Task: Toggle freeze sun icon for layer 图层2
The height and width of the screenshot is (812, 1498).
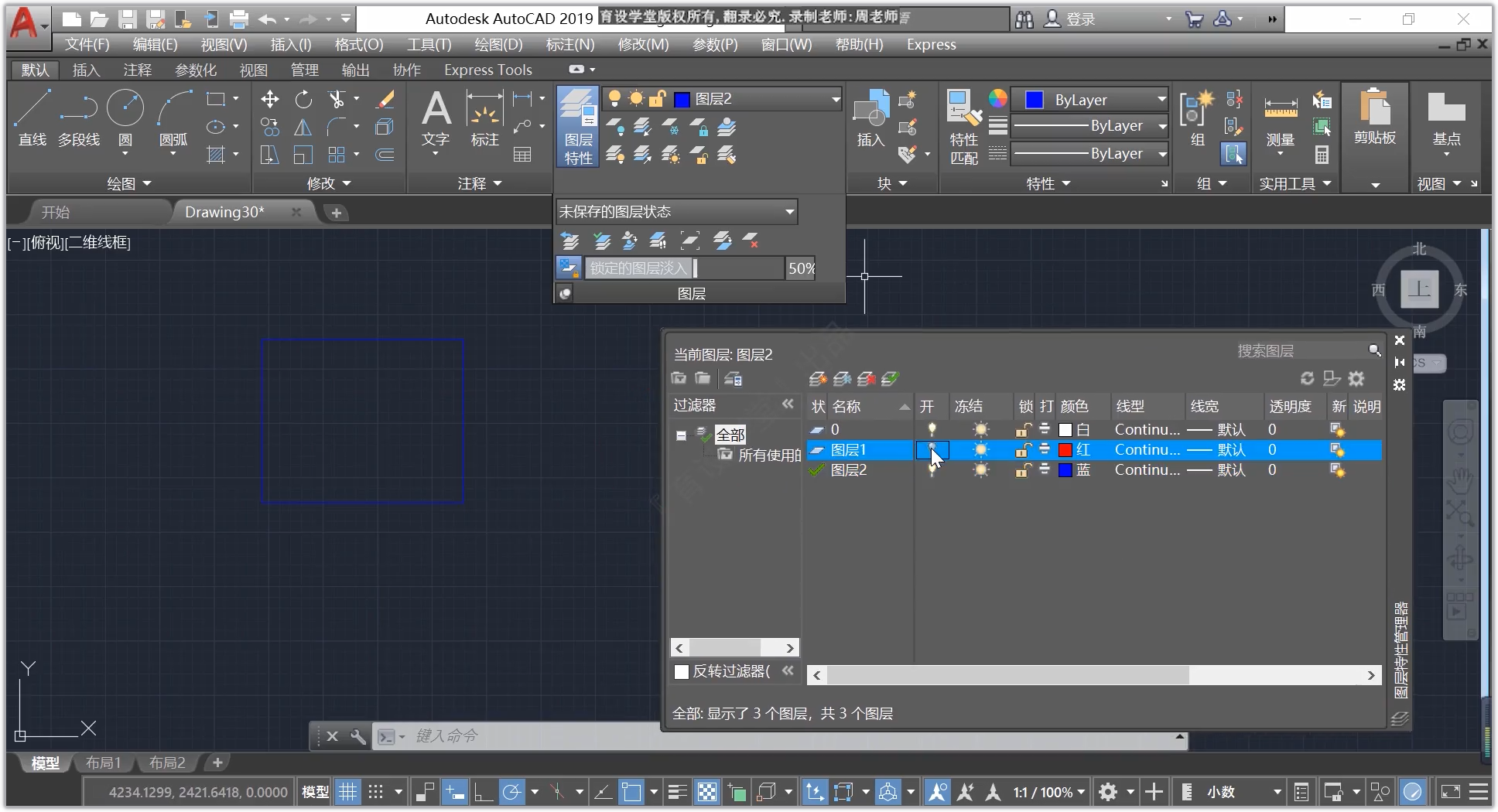Action: [x=980, y=469]
